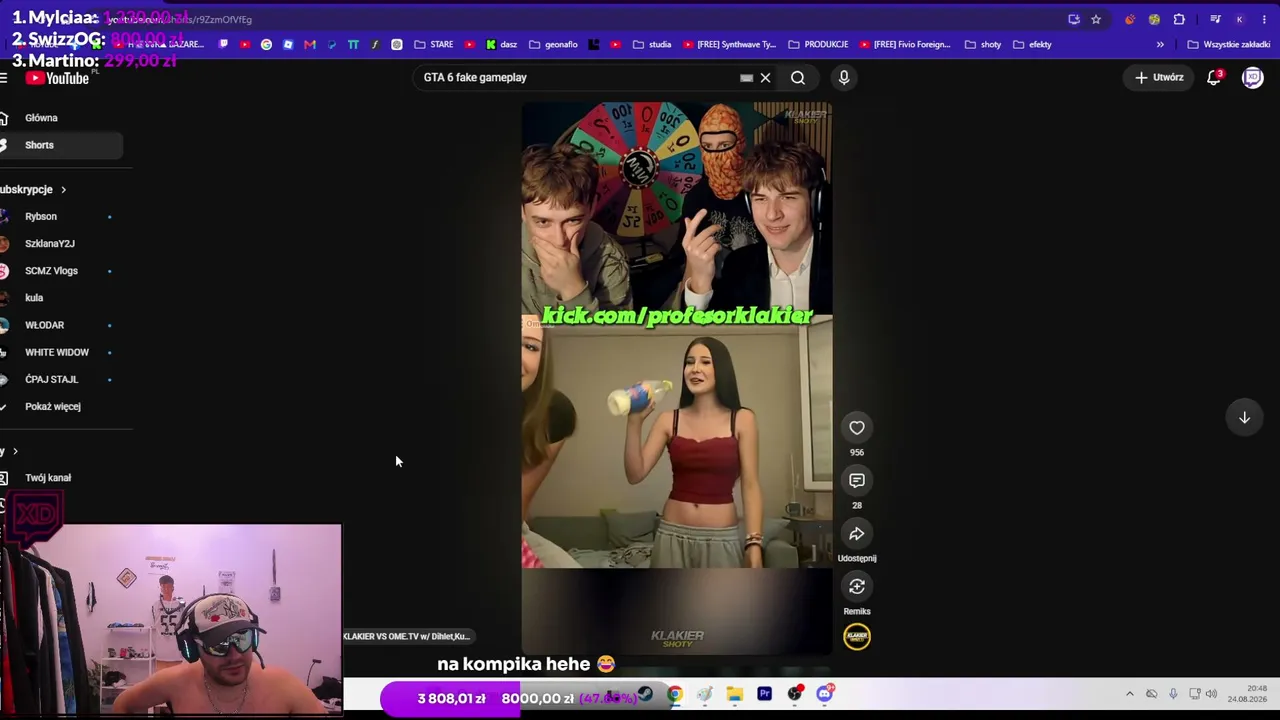The height and width of the screenshot is (720, 1280).
Task: Go to next Short with down arrow
Action: [1245, 418]
